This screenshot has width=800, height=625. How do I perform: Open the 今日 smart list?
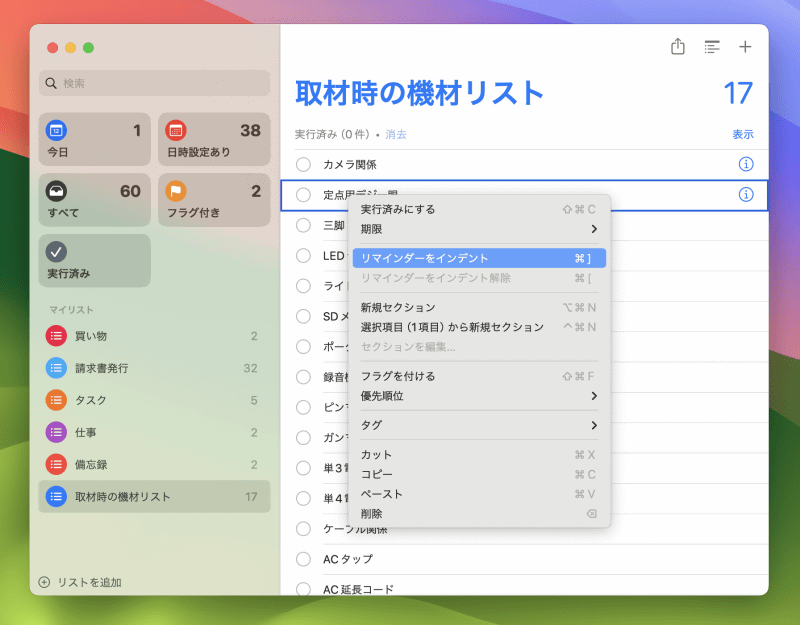tap(57, 132)
